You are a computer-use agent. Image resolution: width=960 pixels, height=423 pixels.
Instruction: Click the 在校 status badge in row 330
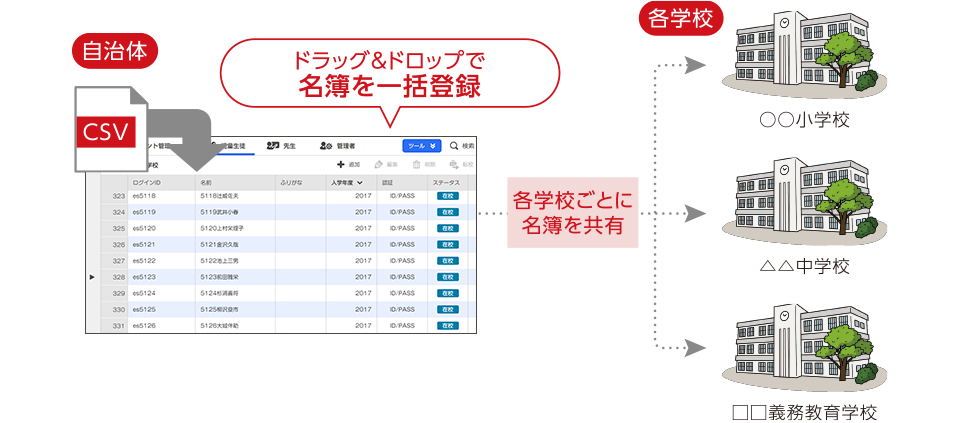click(x=445, y=310)
